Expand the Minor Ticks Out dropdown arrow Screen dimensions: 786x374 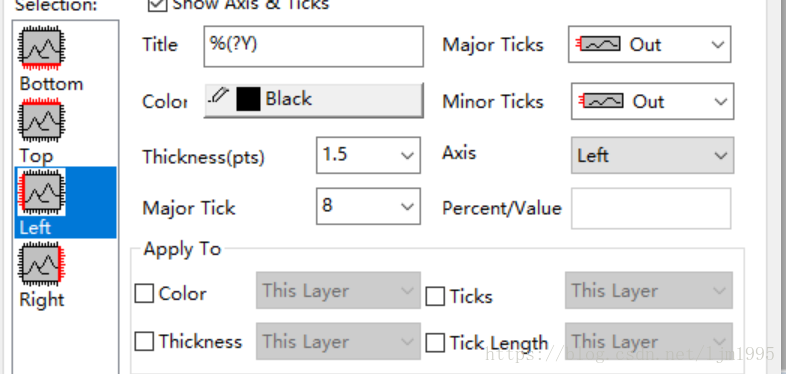[721, 101]
